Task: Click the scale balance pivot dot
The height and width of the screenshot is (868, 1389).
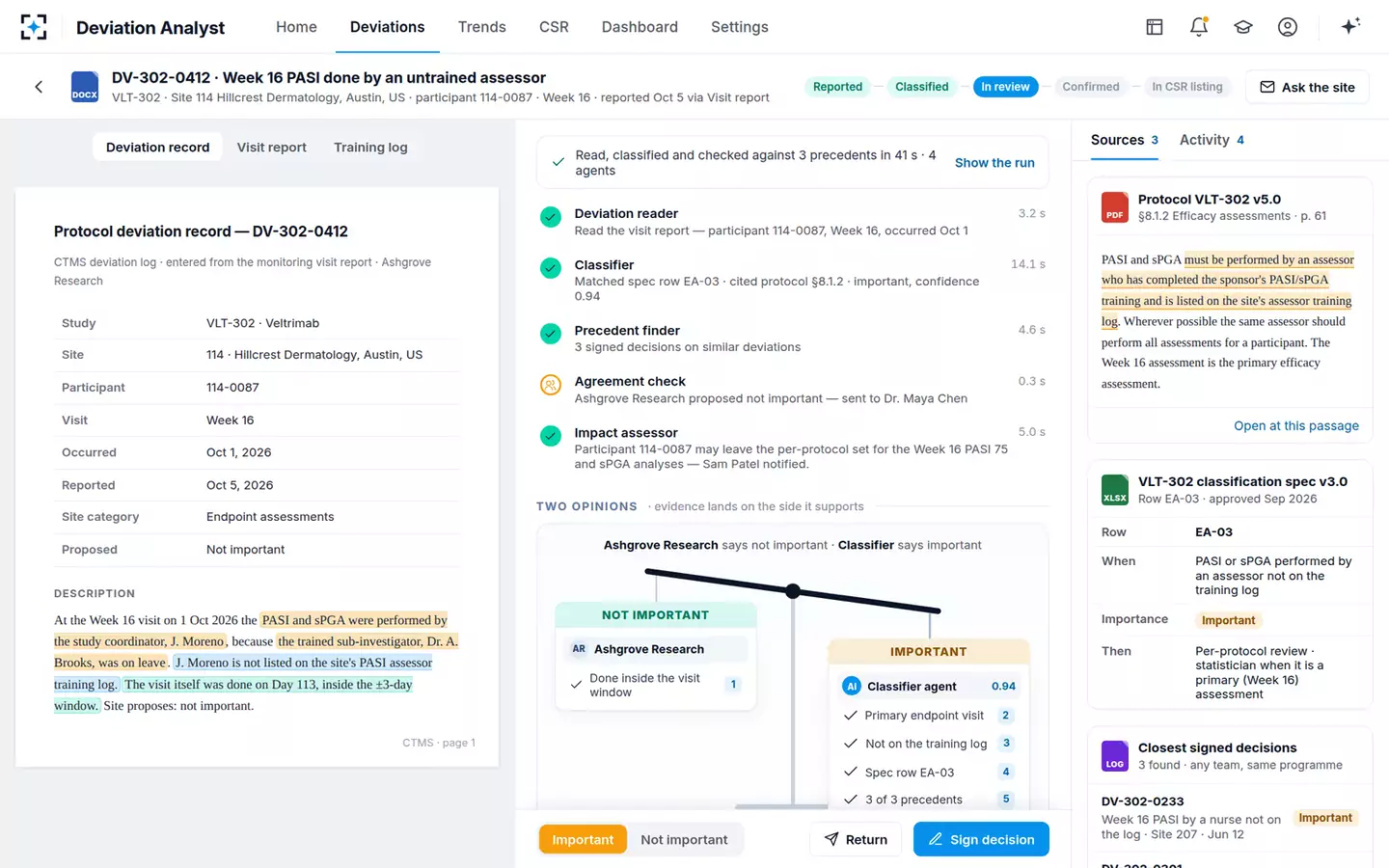Action: pos(793,591)
